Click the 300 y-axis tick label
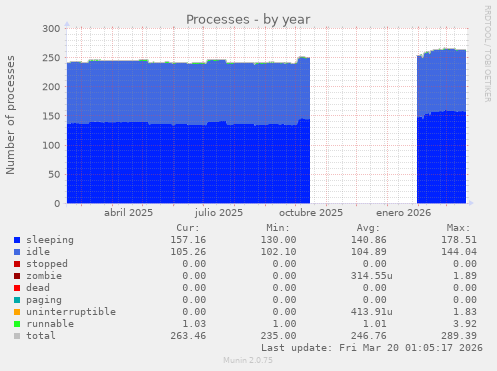Viewport: 497px width, 371px height. click(x=51, y=29)
